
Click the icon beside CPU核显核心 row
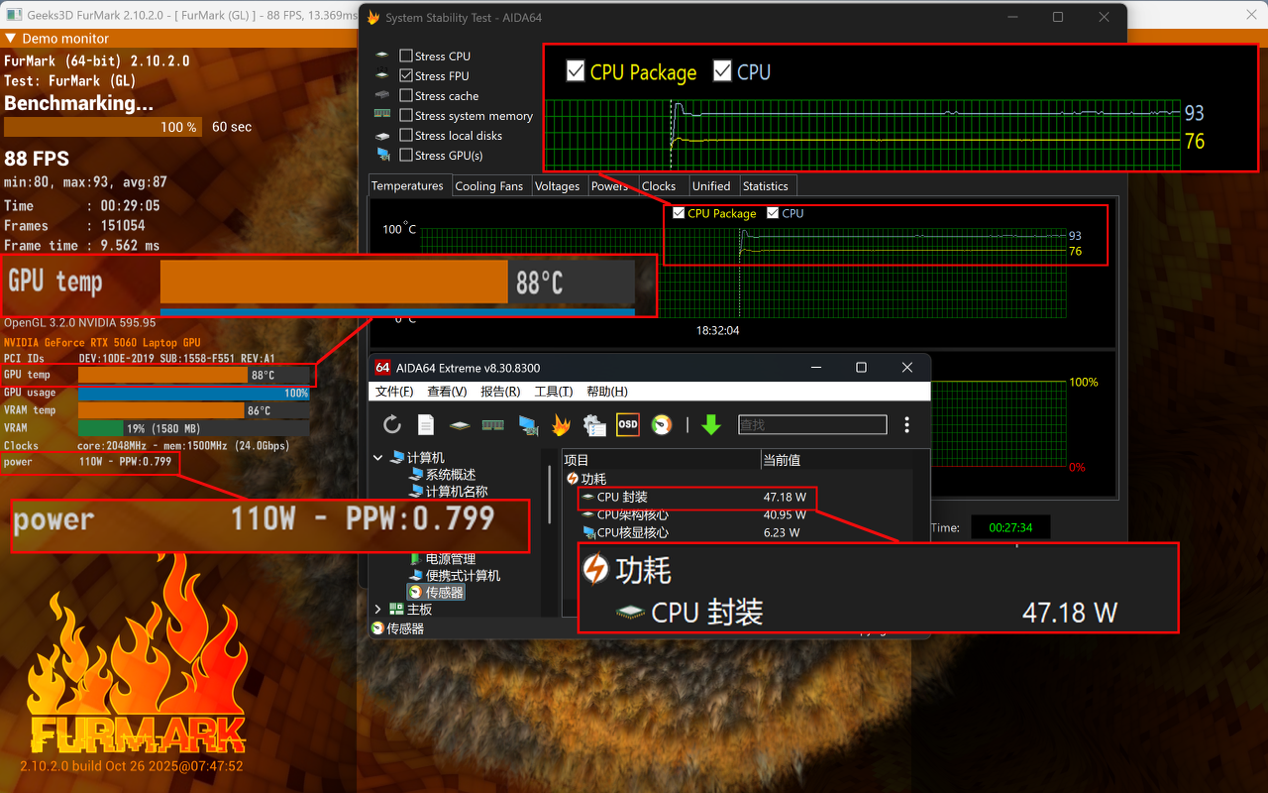[589, 532]
